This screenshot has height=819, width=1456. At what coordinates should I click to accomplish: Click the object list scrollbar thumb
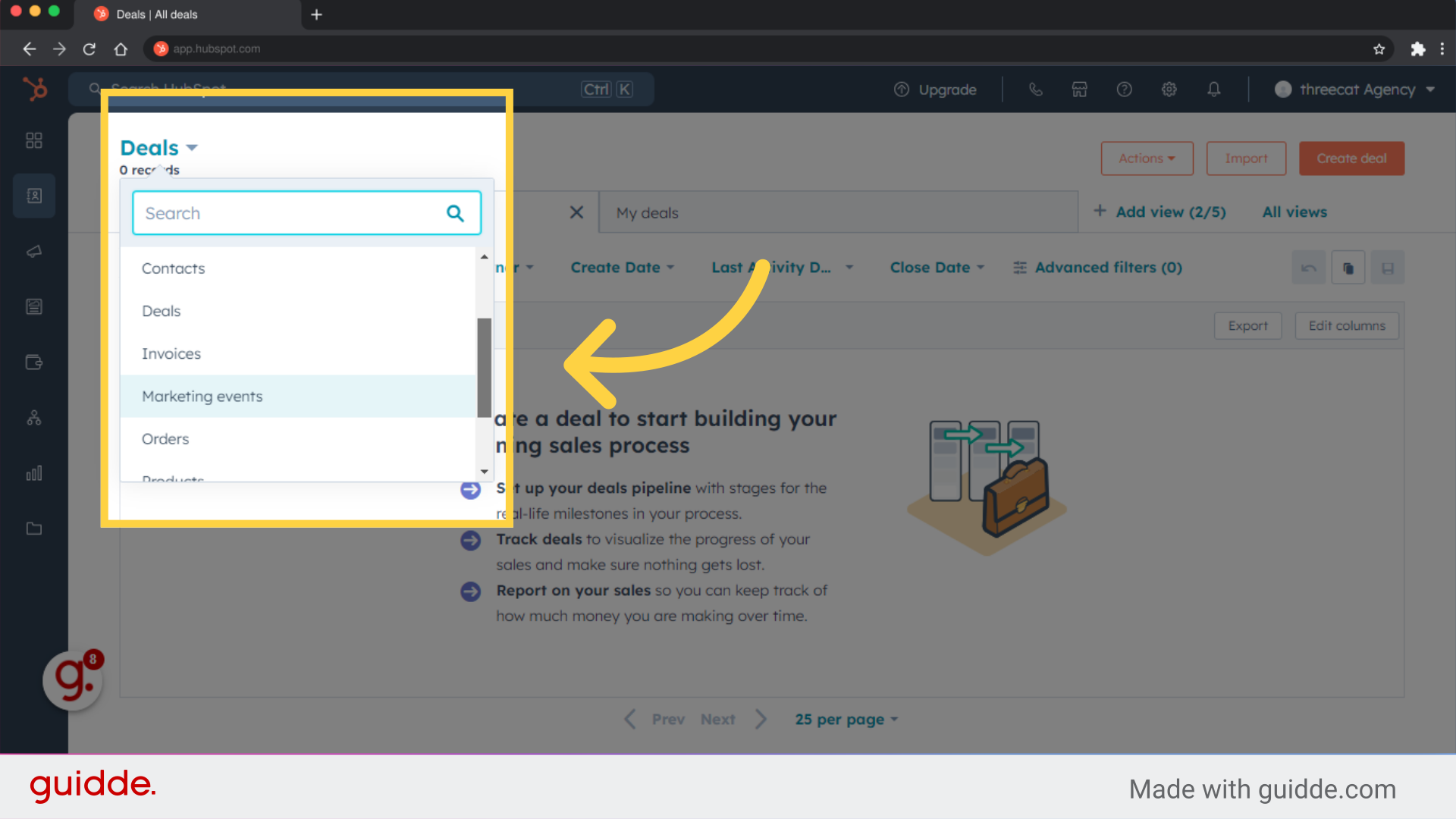tap(484, 368)
